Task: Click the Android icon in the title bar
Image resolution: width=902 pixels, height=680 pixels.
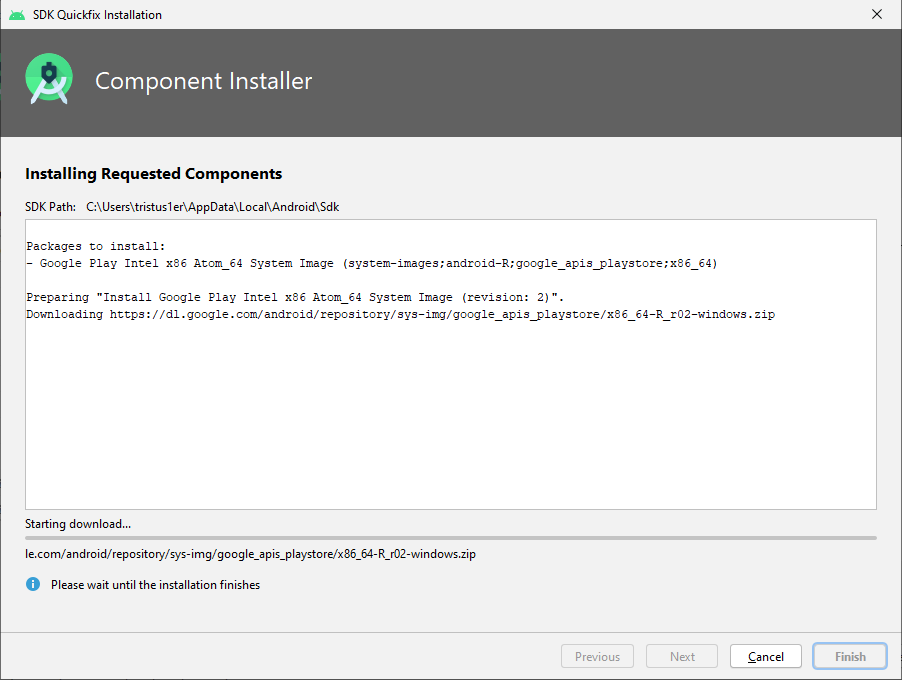Action: (16, 15)
